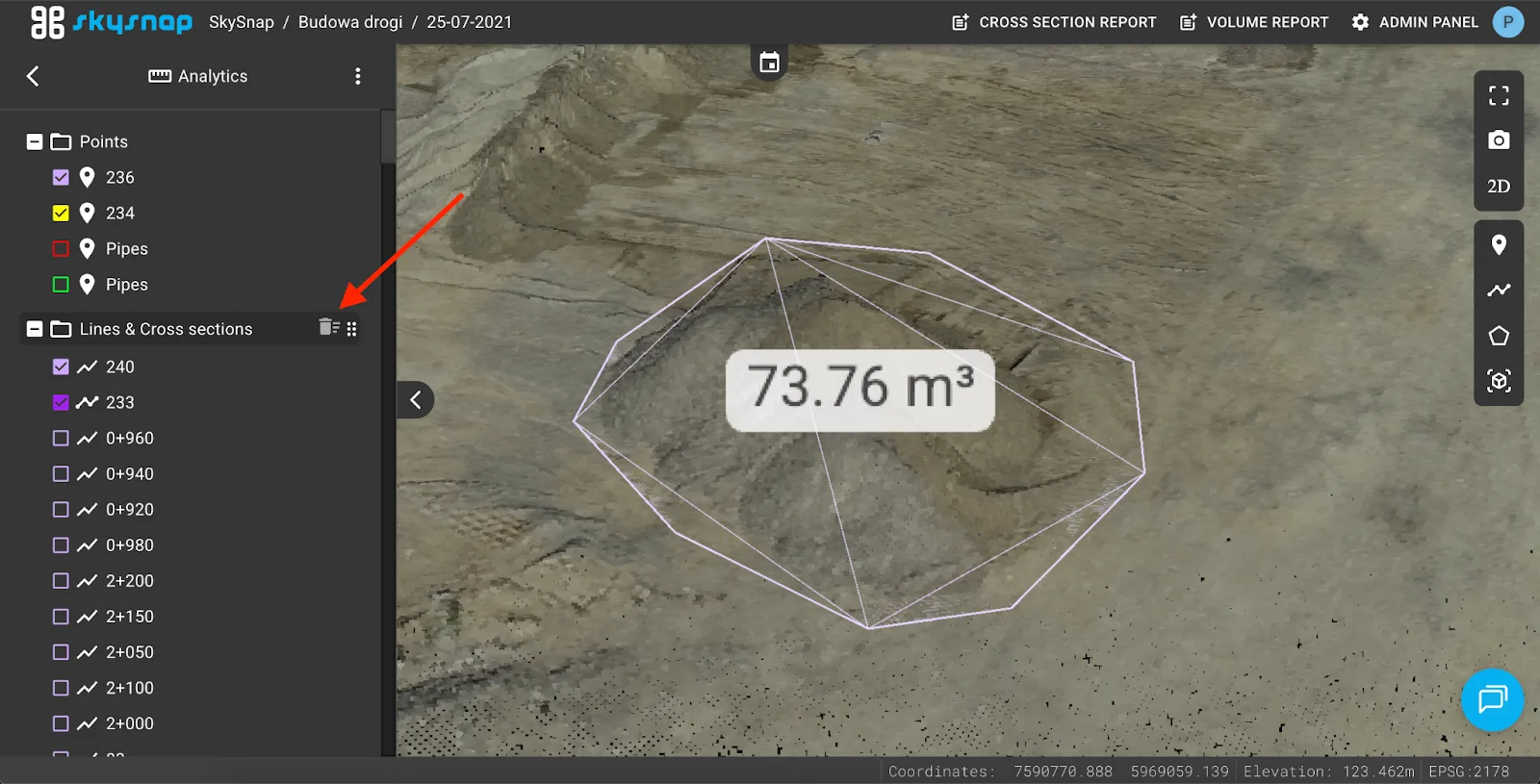The image size is (1540, 784).
Task: Open the Analytics three-dot menu
Action: (x=357, y=76)
